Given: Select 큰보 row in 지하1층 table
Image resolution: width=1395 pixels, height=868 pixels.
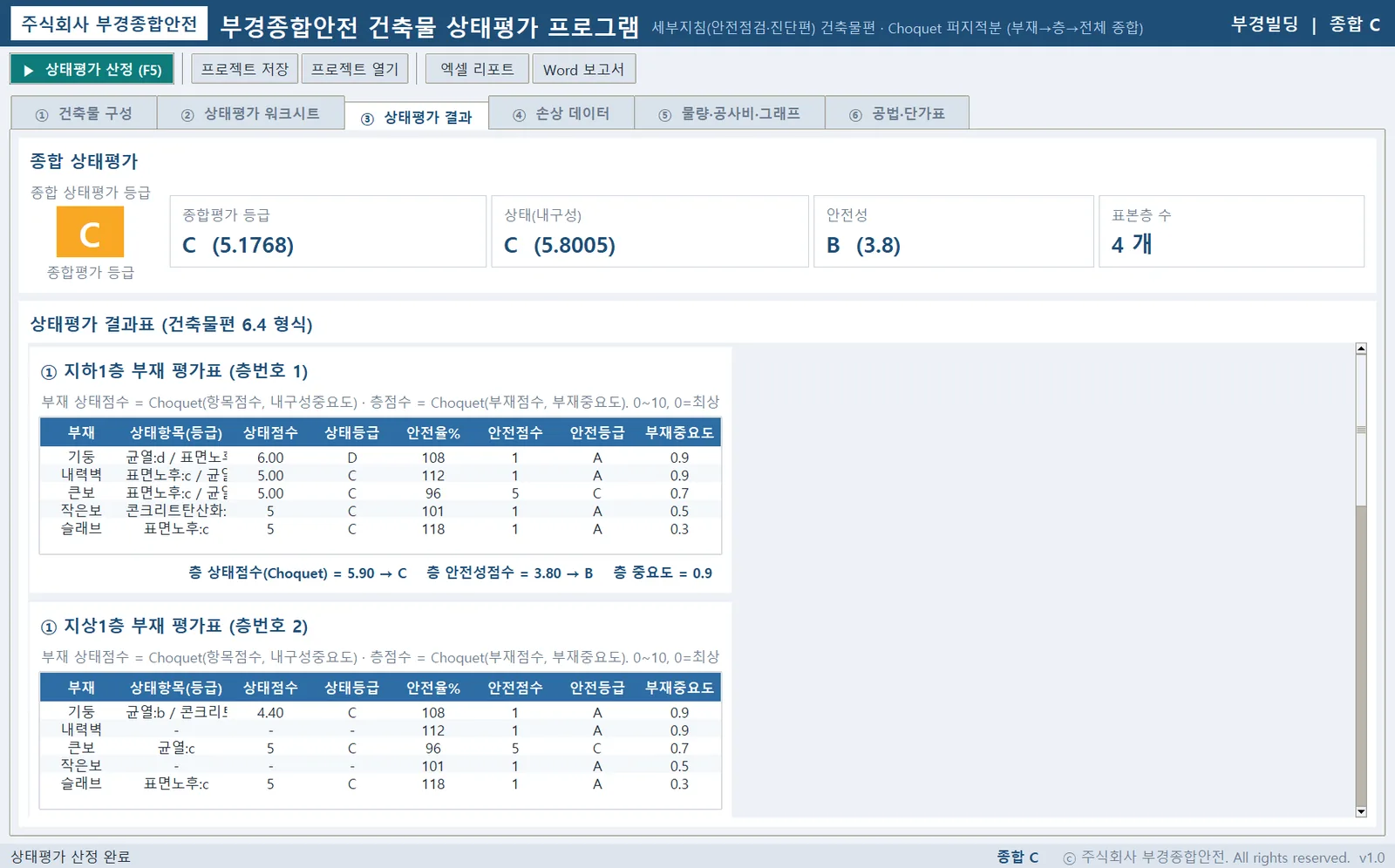Looking at the screenshot, I should pos(380,493).
